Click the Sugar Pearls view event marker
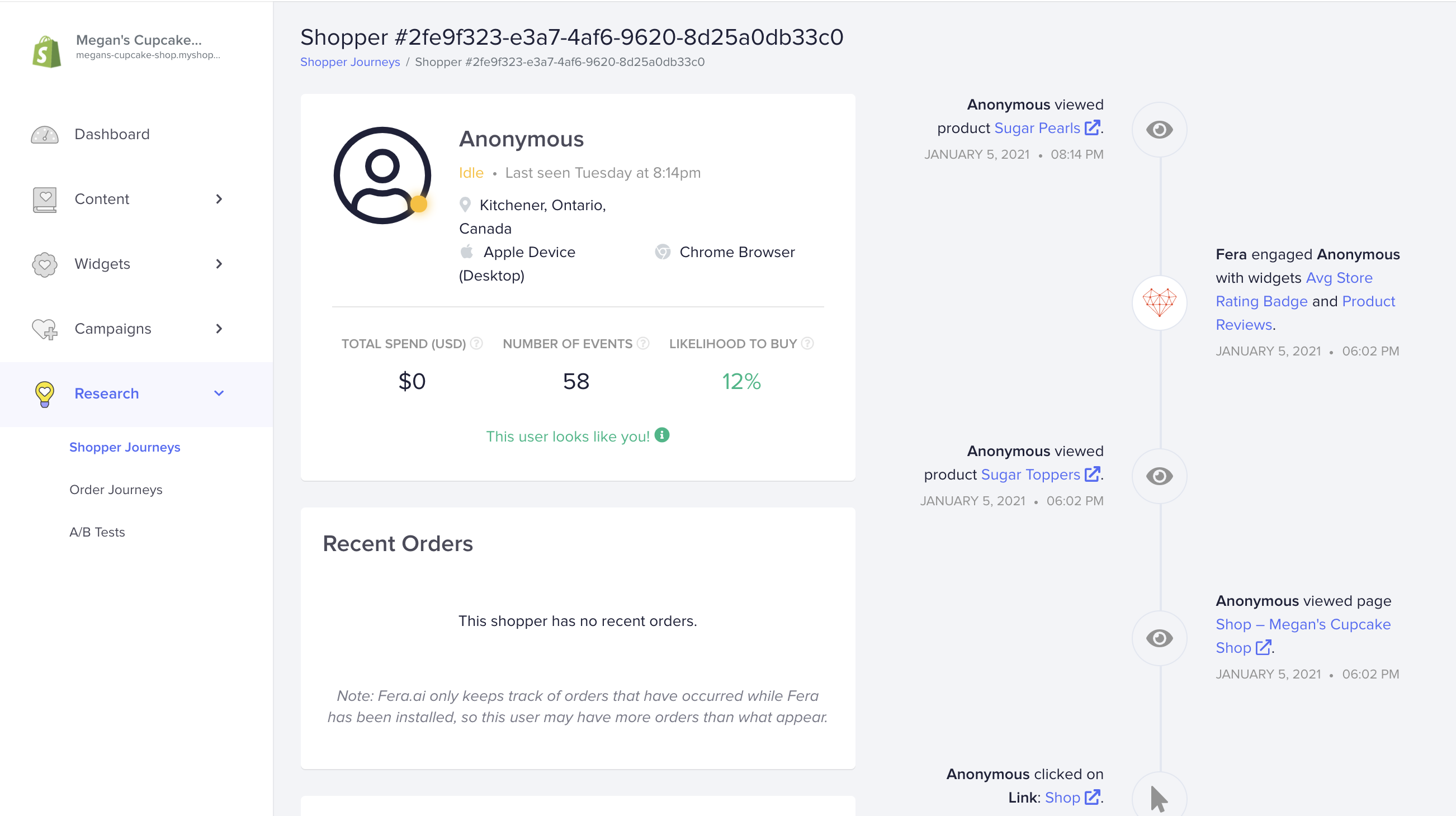The height and width of the screenshot is (816, 1456). (1159, 130)
